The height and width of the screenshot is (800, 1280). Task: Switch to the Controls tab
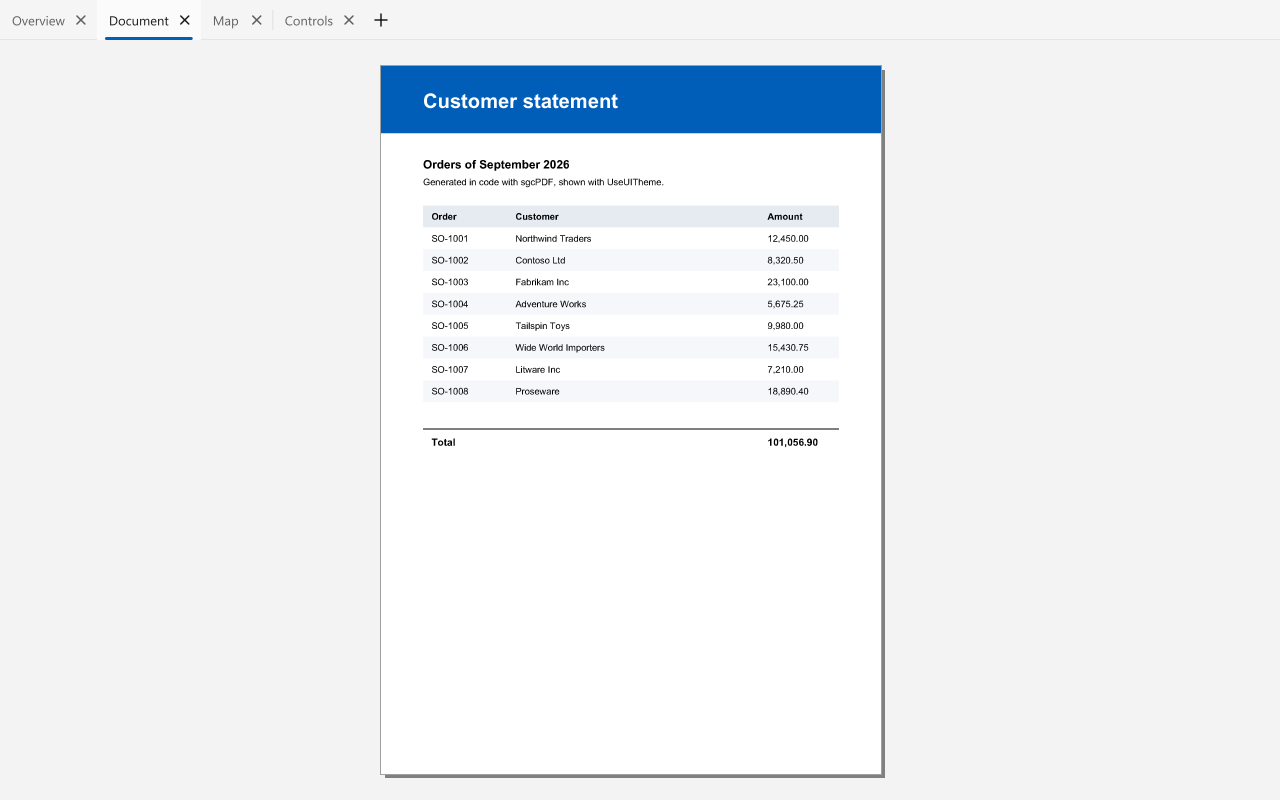(309, 21)
